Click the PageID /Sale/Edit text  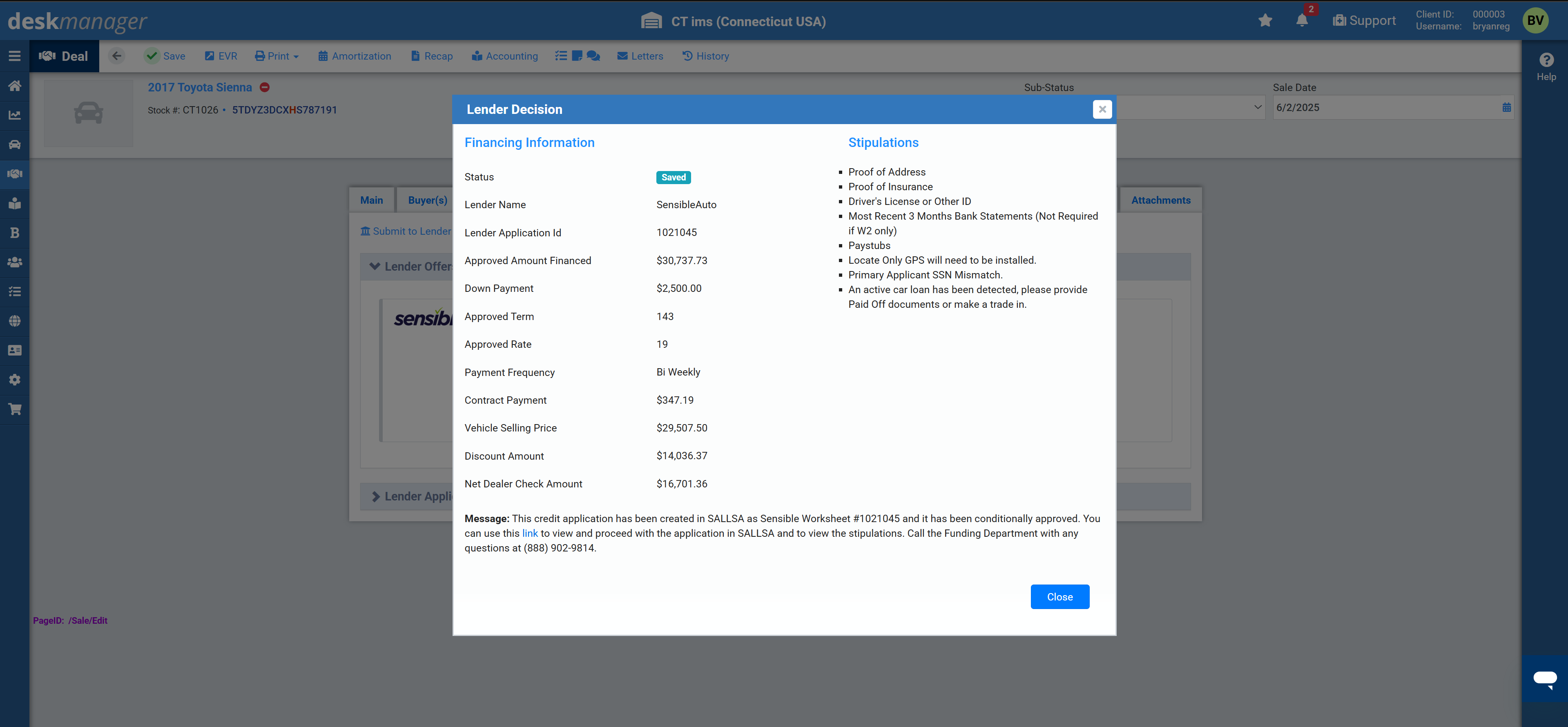[70, 620]
